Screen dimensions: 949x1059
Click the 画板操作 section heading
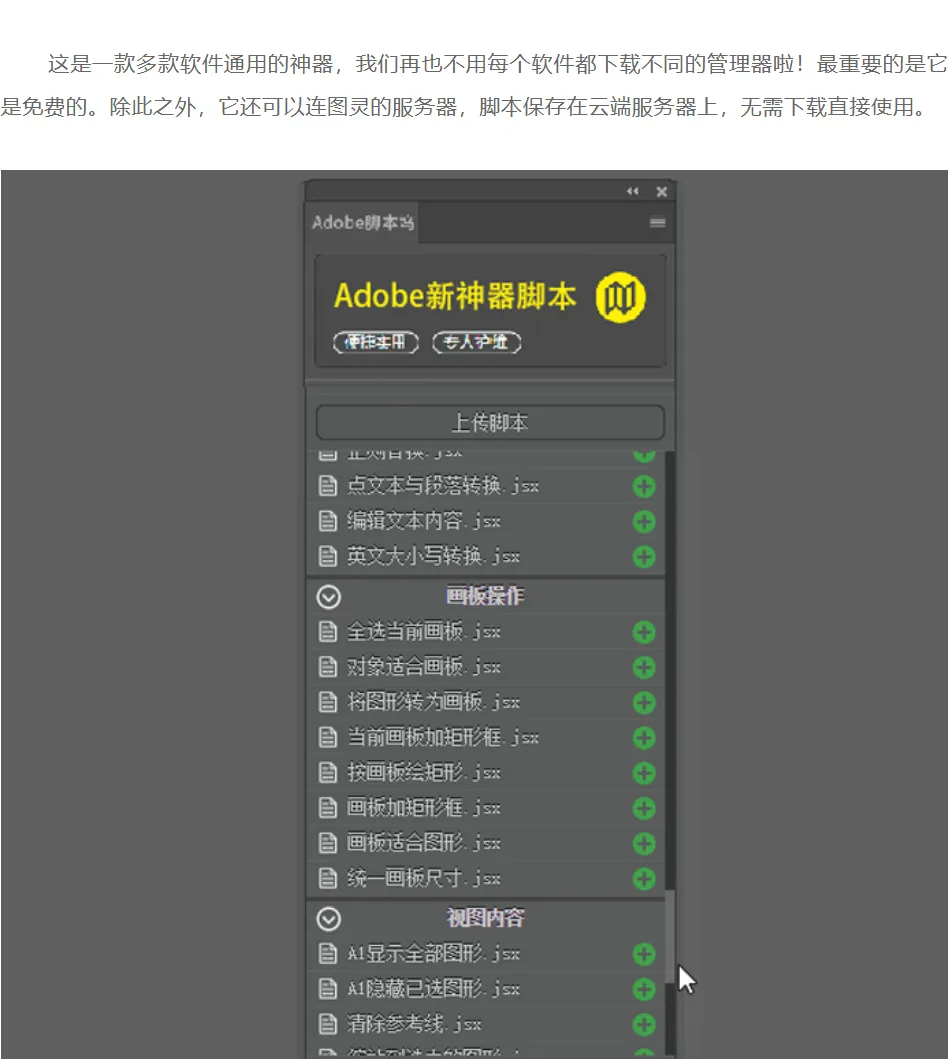pos(485,596)
